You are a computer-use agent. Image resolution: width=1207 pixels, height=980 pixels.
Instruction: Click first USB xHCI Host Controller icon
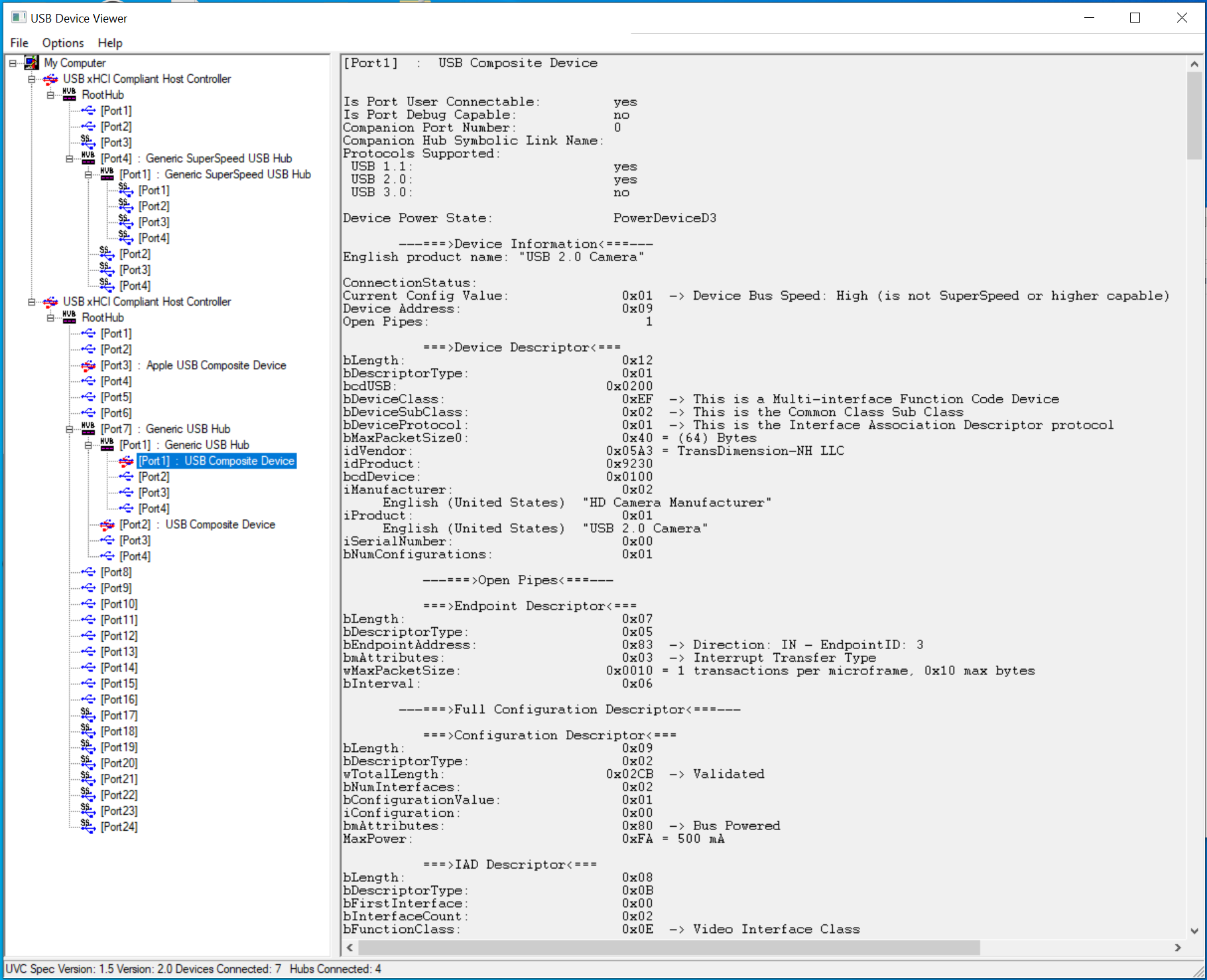point(50,79)
